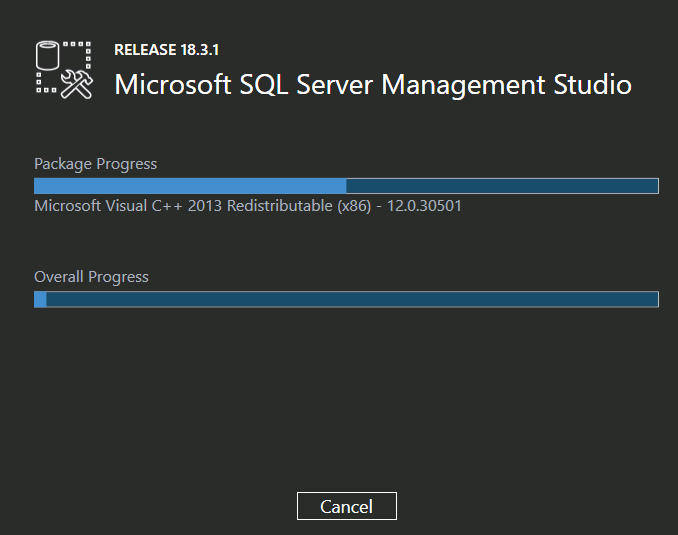This screenshot has width=678, height=535.
Task: Click the Package Progress label
Action: tap(96, 164)
